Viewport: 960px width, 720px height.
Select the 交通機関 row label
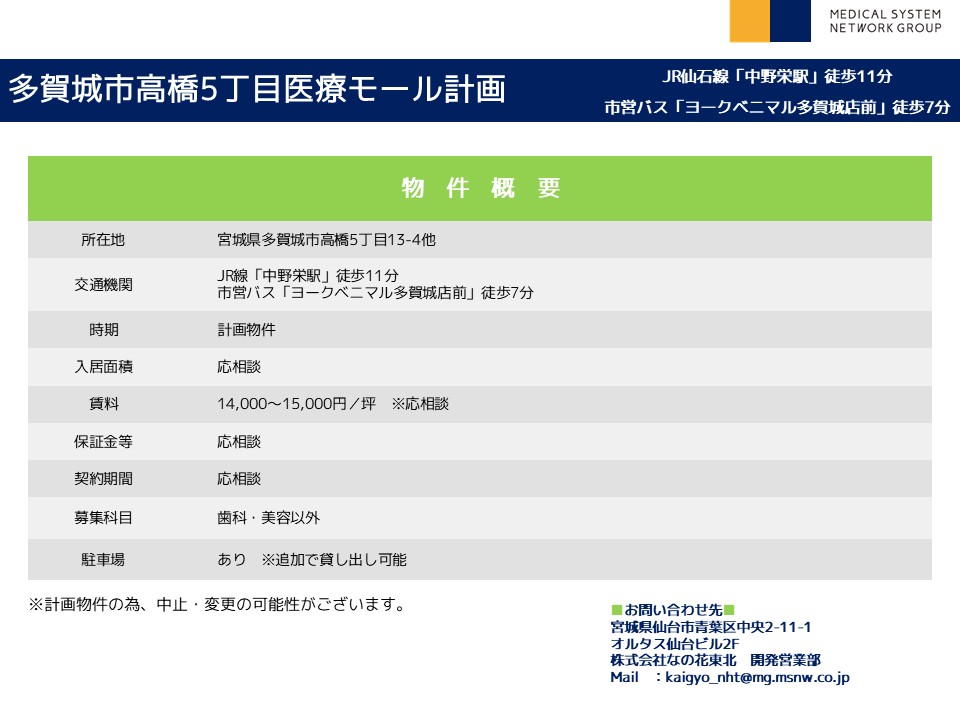tap(103, 285)
